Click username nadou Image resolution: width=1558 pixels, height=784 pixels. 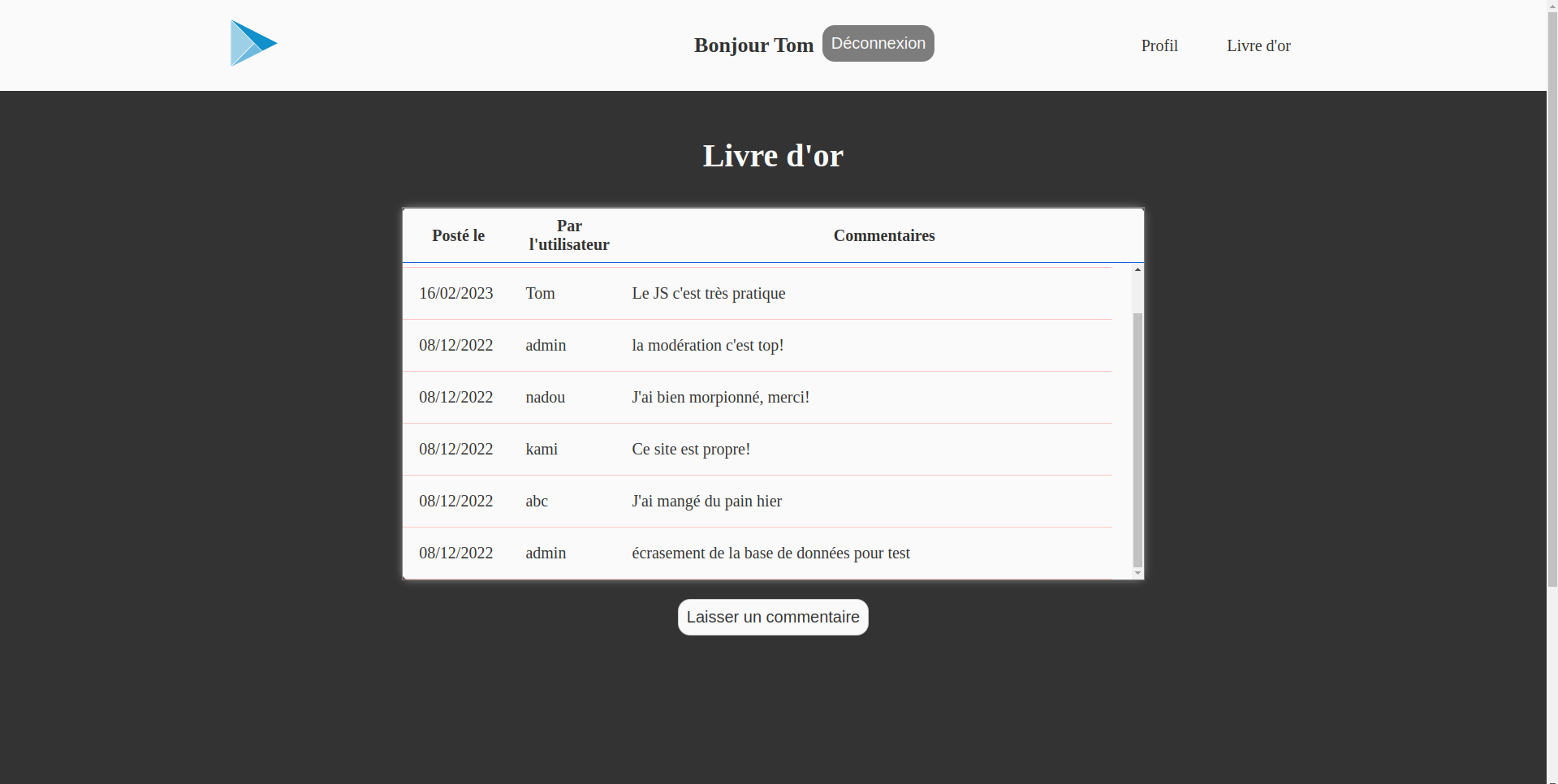pyautogui.click(x=545, y=397)
